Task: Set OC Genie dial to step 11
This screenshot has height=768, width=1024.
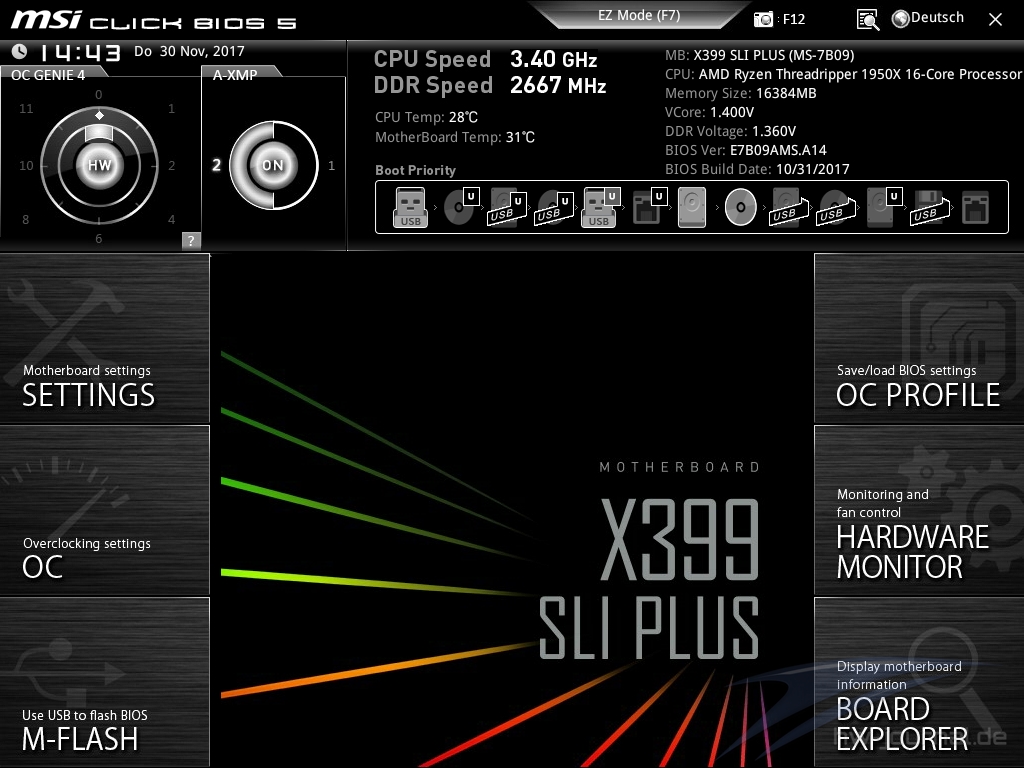Action: coord(26,108)
